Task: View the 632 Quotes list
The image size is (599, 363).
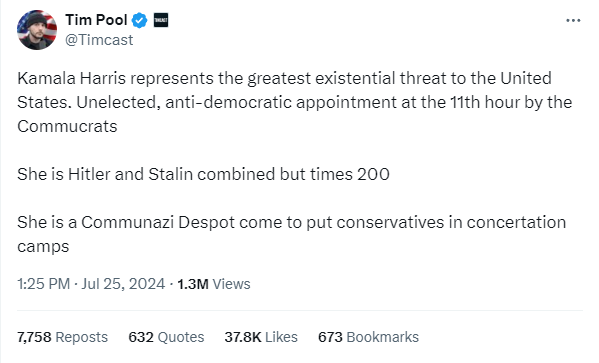Action: 166,337
